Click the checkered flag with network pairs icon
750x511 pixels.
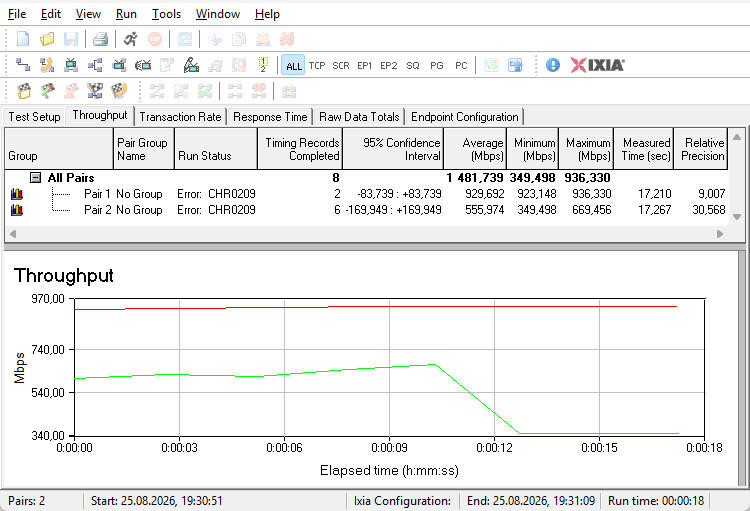click(95, 91)
